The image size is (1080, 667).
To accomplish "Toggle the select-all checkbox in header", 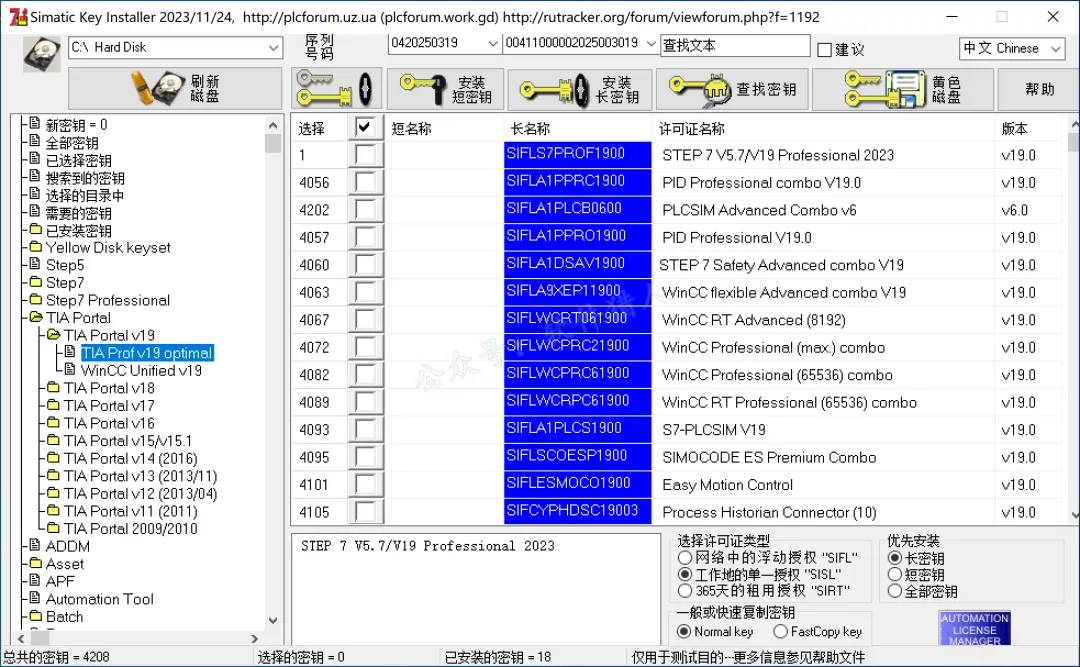I will [x=364, y=127].
